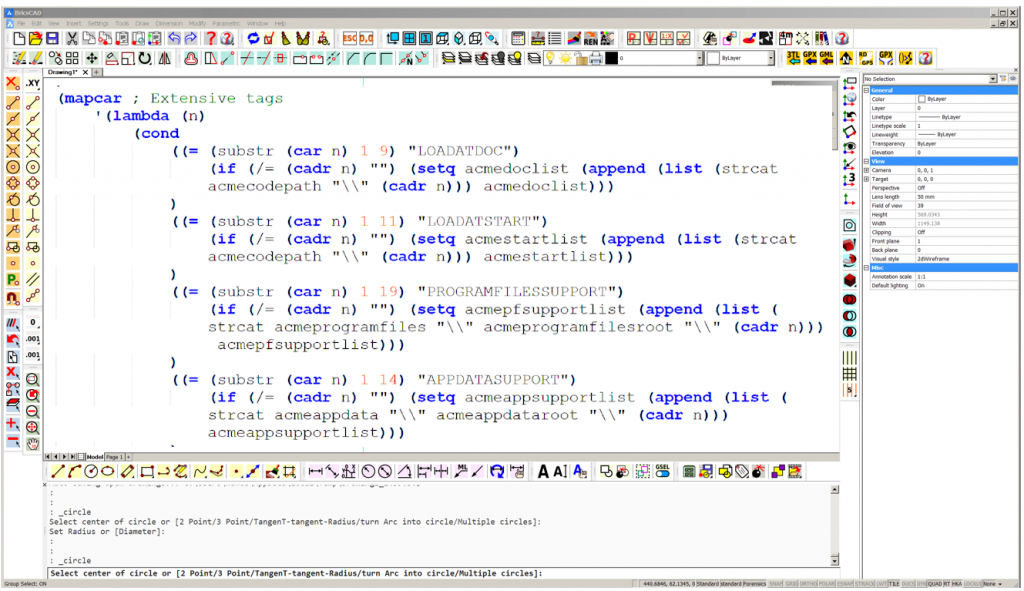Click the red question mark help icon
The width and height of the screenshot is (1024, 591).
coord(210,39)
